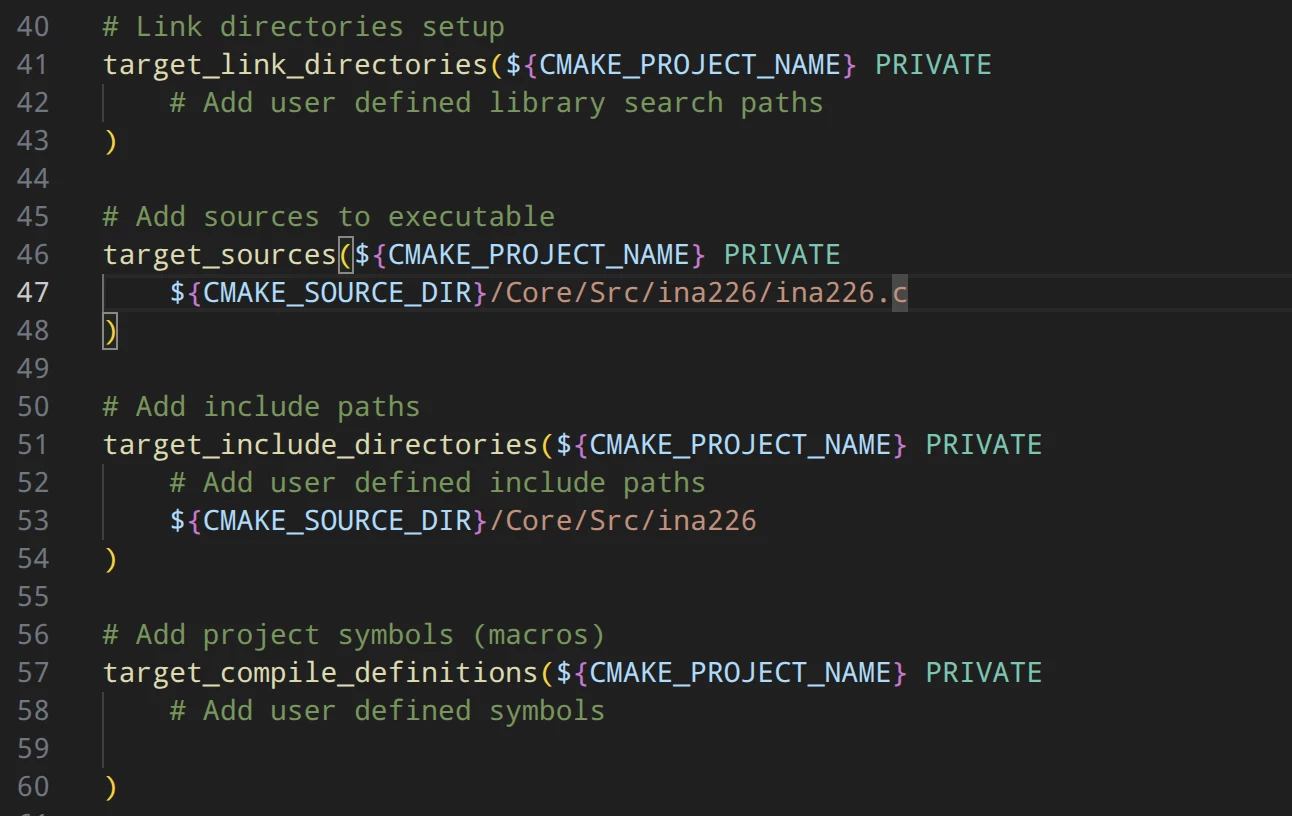1292x816 pixels.
Task: Click the closing parenthesis on line 48
Action: pos(111,330)
